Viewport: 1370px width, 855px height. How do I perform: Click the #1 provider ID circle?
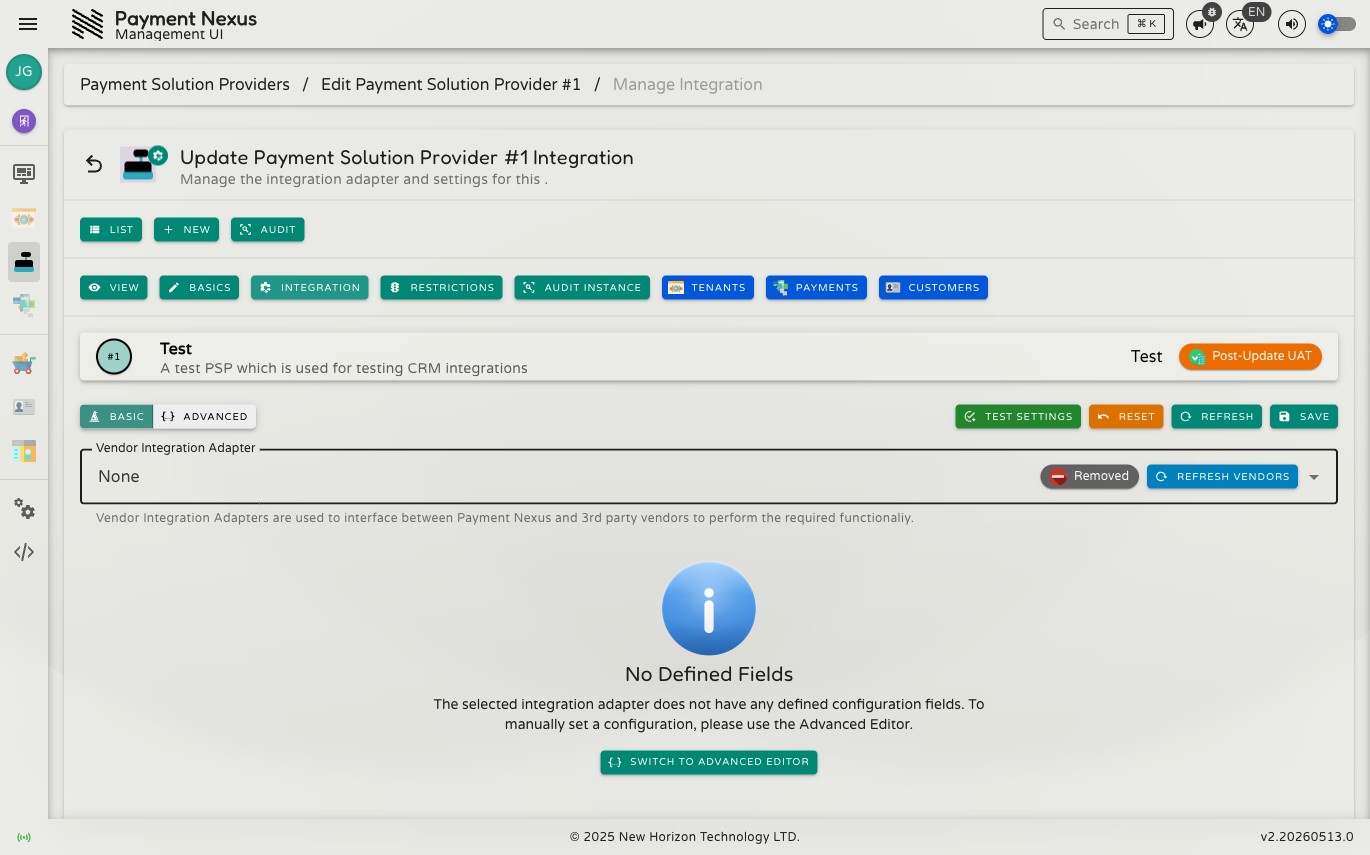(114, 357)
